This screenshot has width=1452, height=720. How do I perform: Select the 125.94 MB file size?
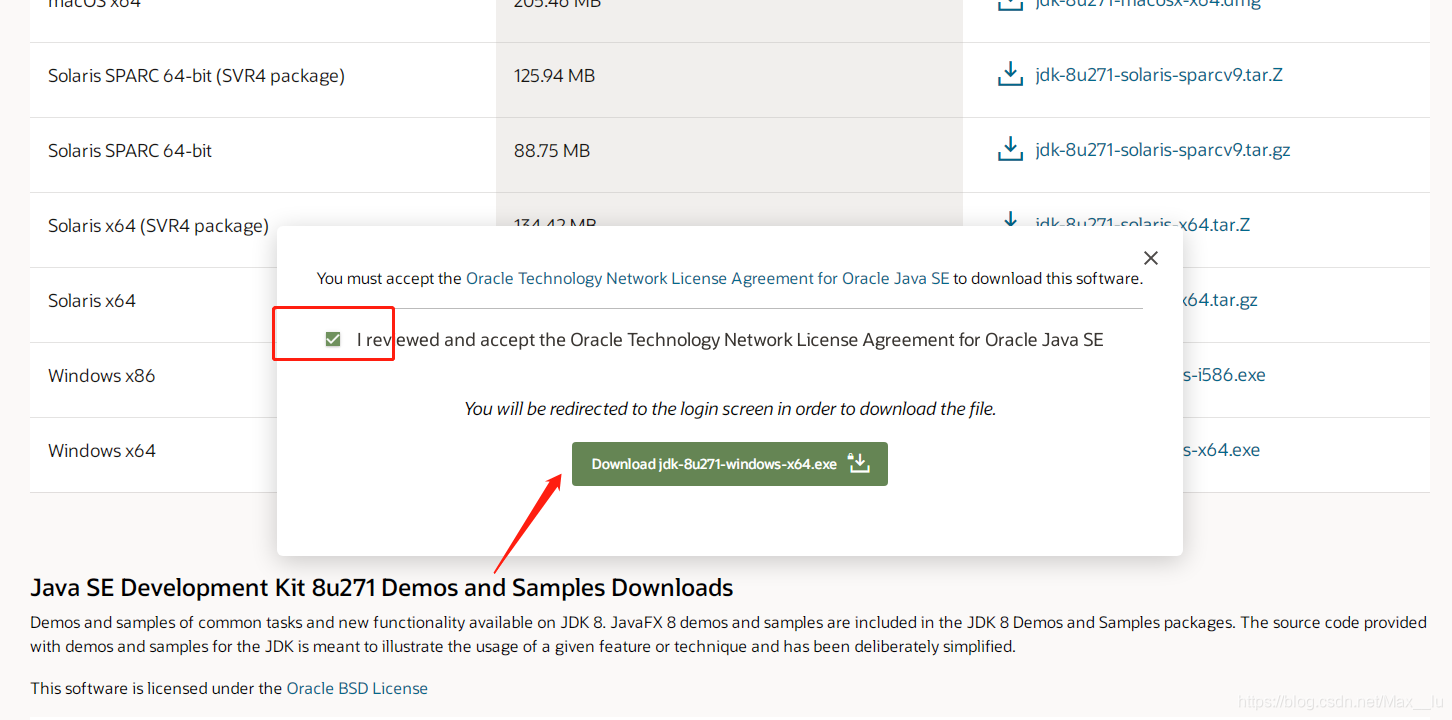click(x=554, y=75)
